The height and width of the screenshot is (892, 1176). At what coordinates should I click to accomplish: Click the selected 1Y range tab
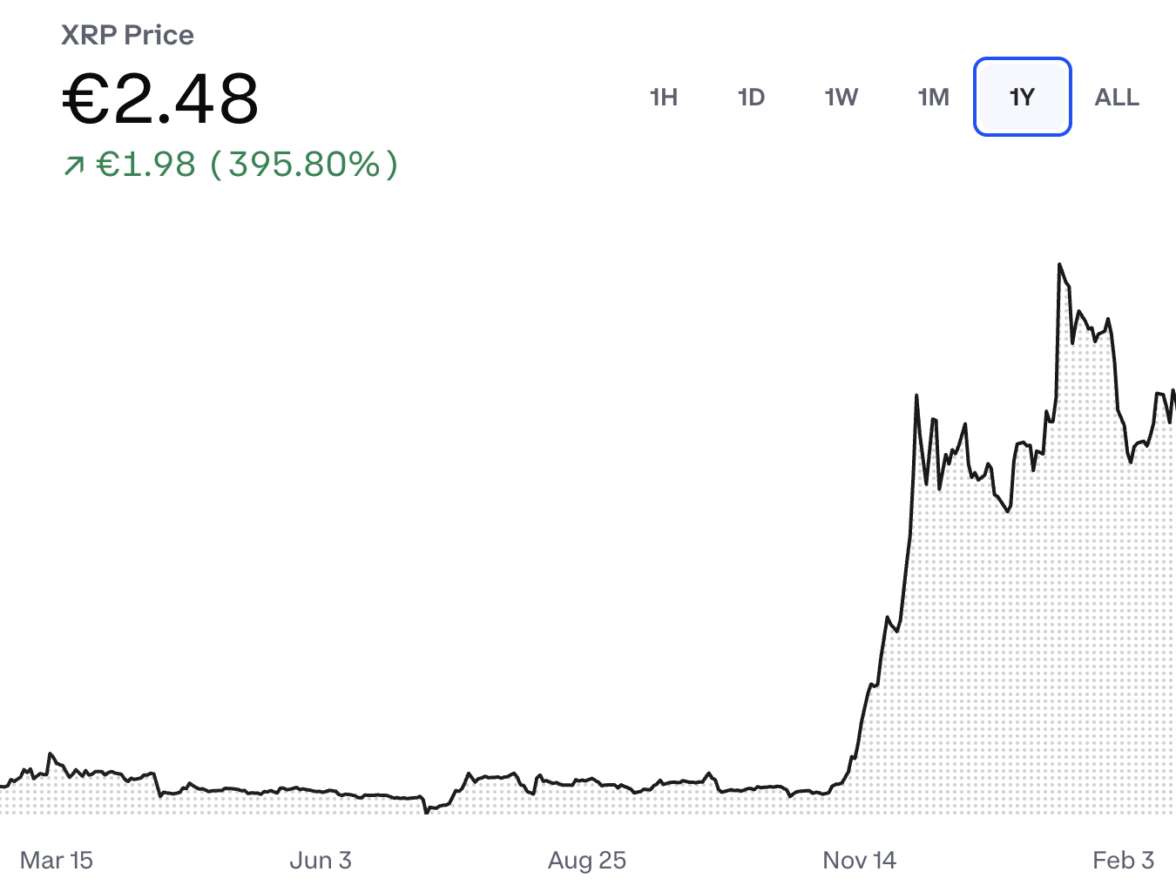point(1022,97)
